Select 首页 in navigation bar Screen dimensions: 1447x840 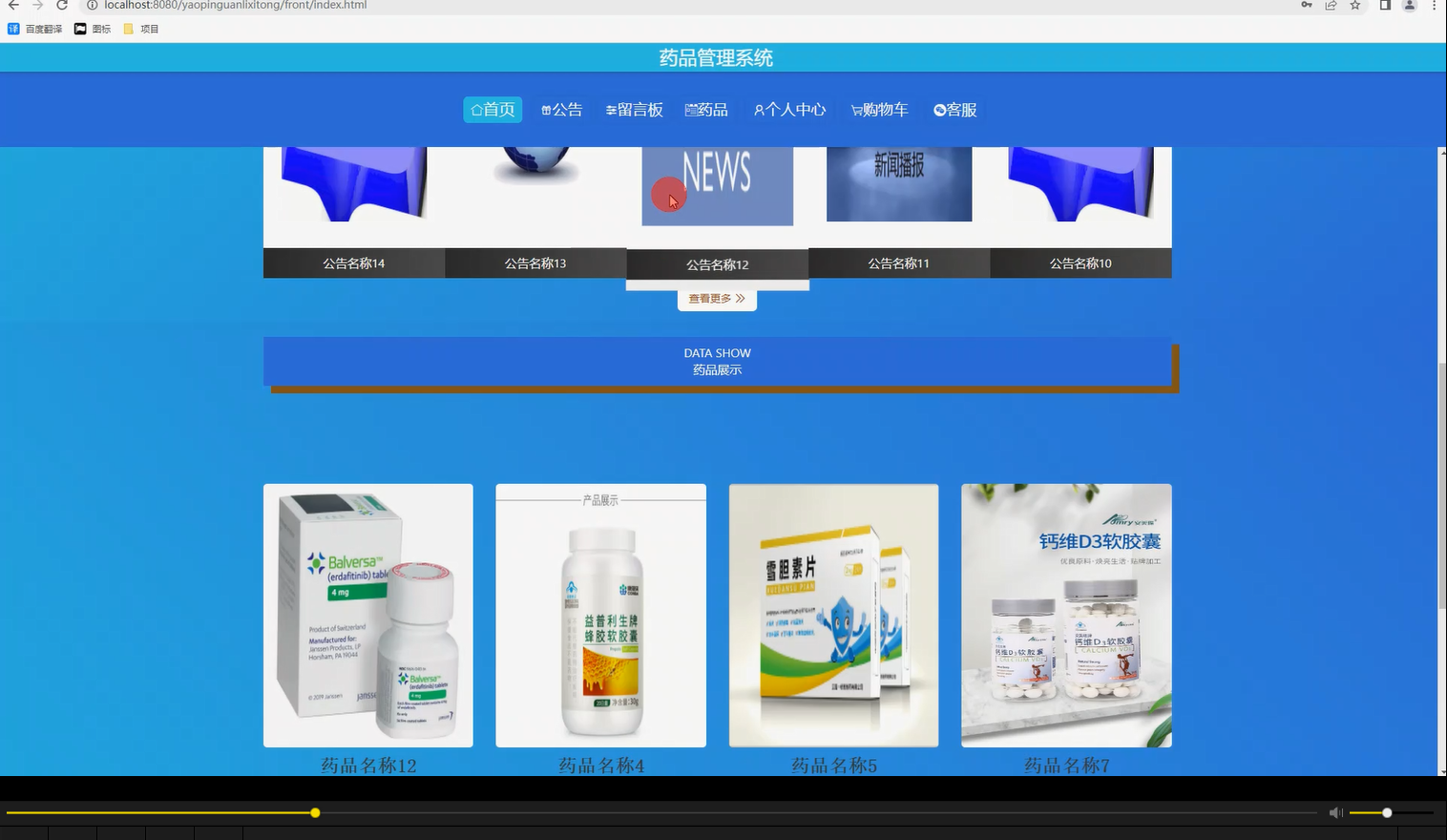click(493, 110)
